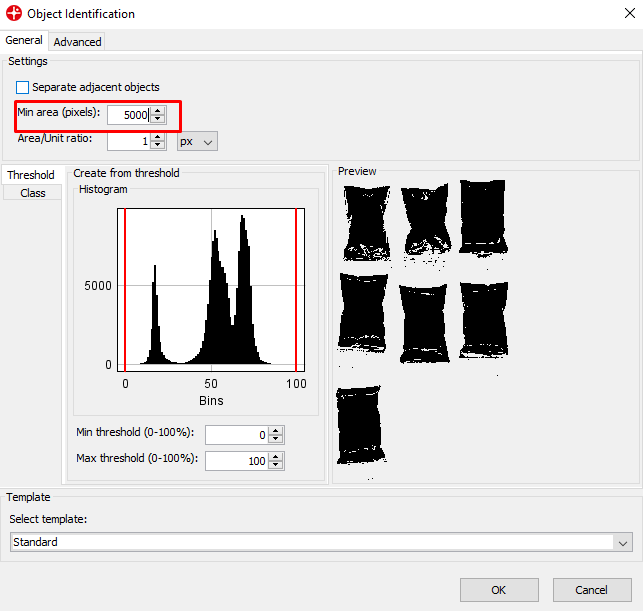The image size is (643, 611).
Task: Click the Max threshold input field
Action: click(236, 461)
